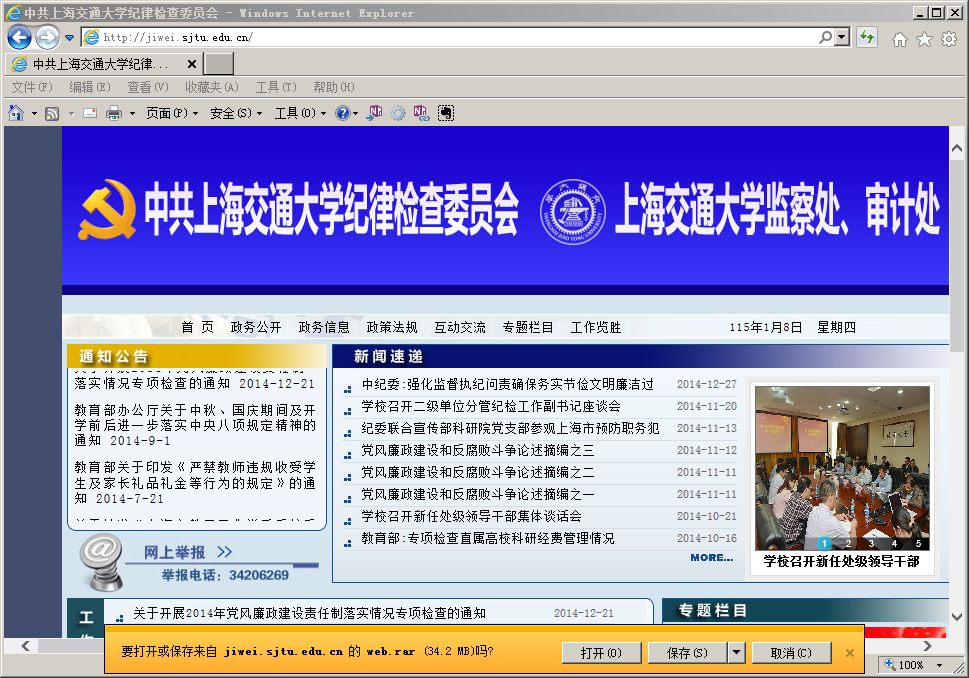Open the 互动交流 navigation item

[x=460, y=328]
